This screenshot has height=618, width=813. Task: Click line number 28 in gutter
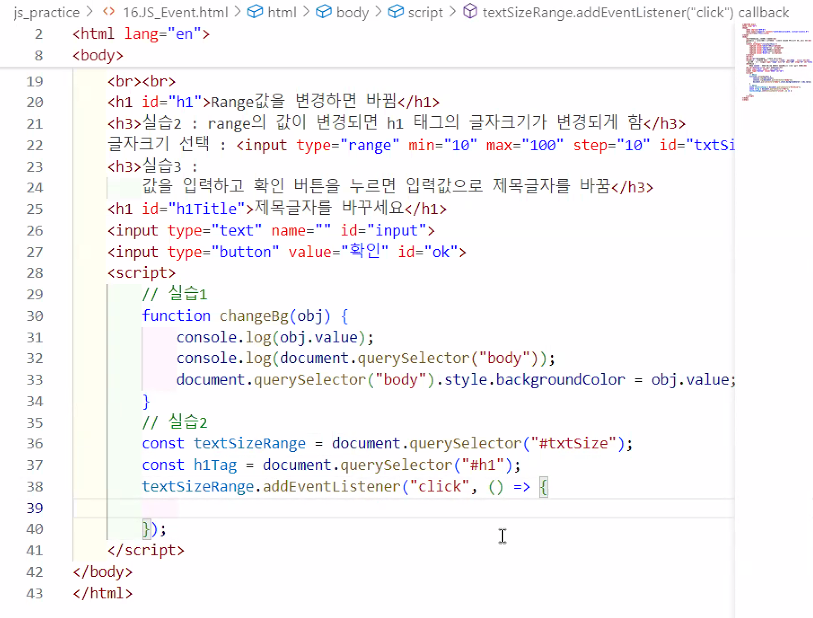[x=35, y=273]
